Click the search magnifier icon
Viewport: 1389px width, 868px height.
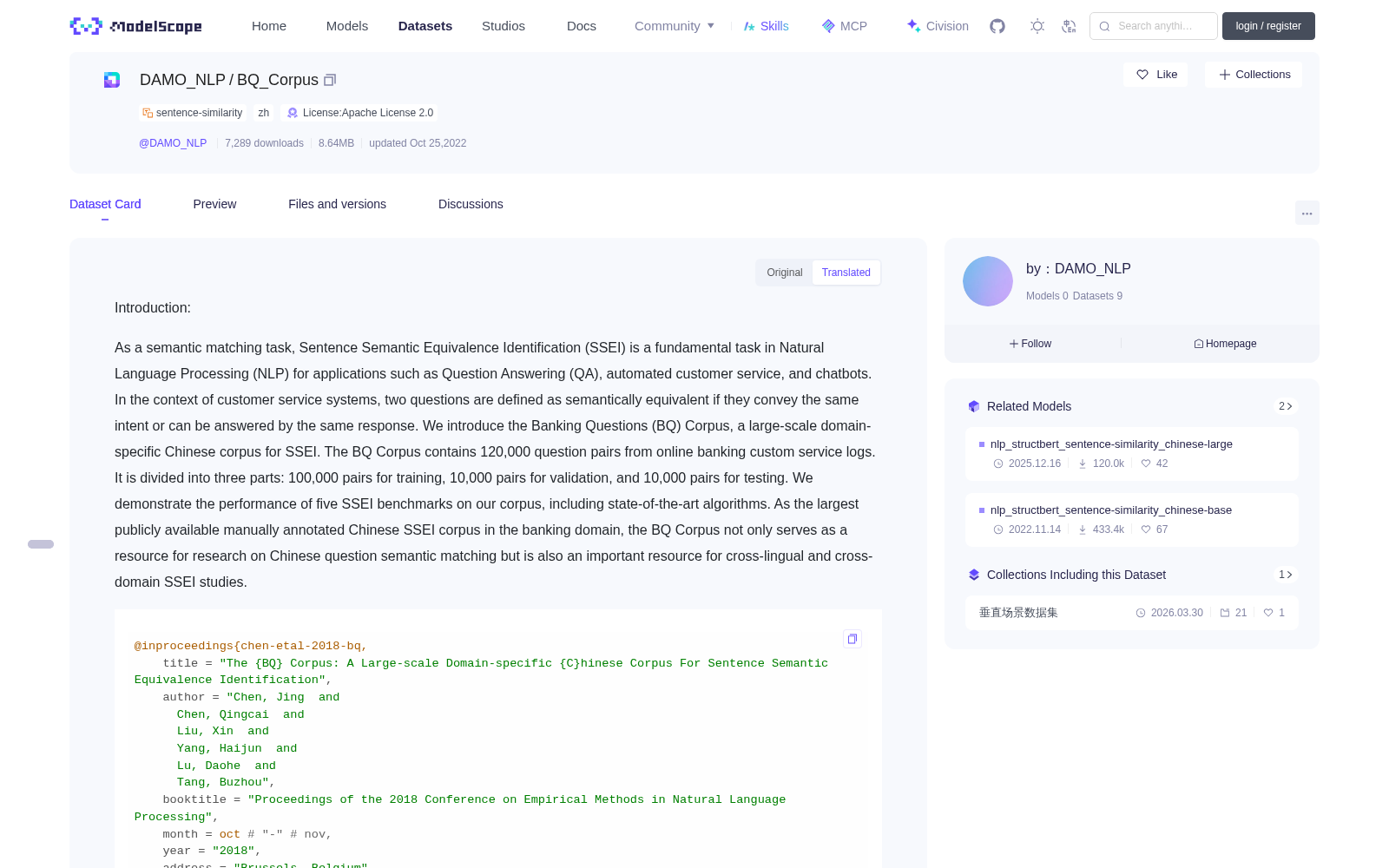(1105, 26)
